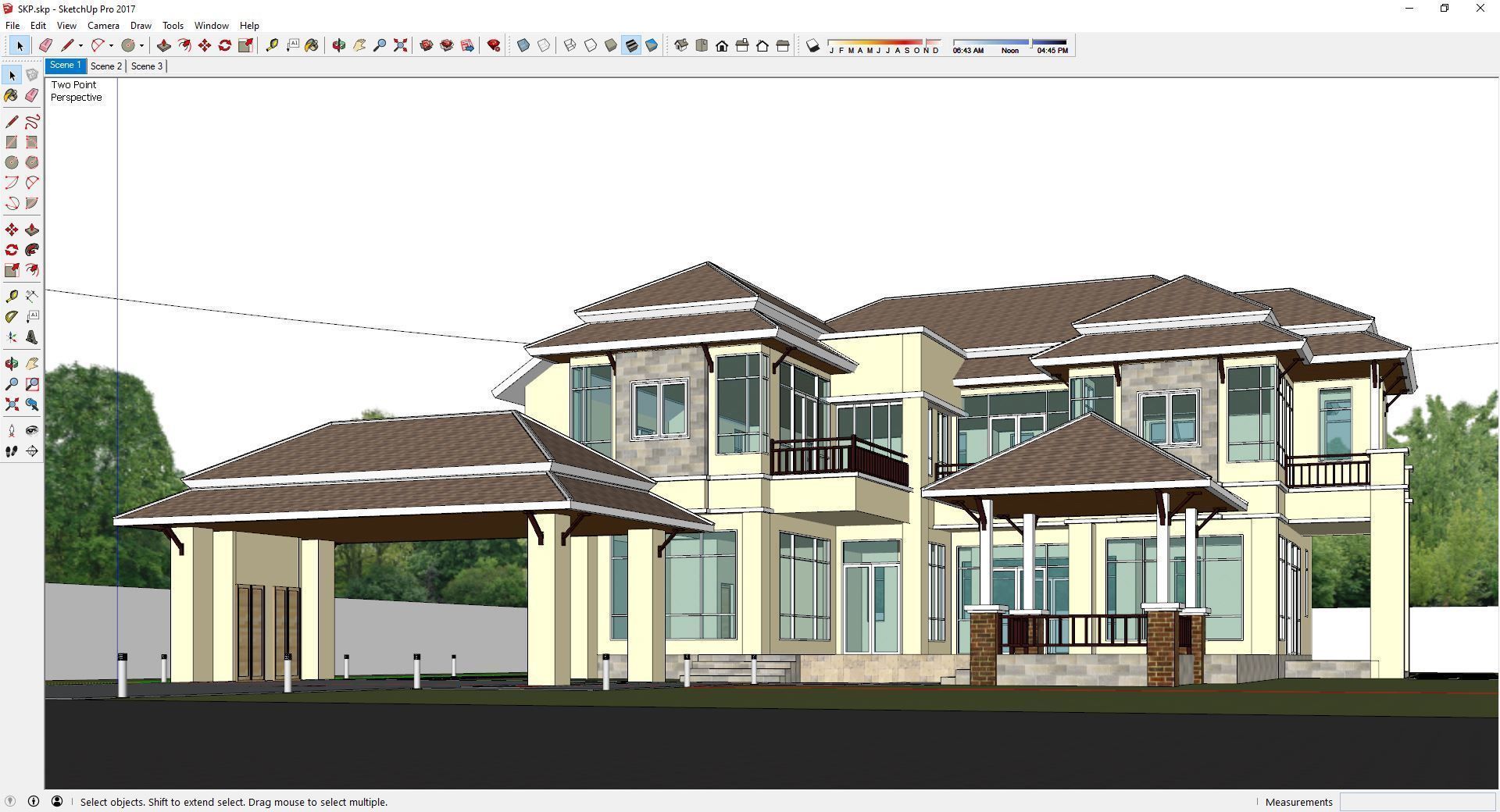Click the credits info icon in status bar

34,802
